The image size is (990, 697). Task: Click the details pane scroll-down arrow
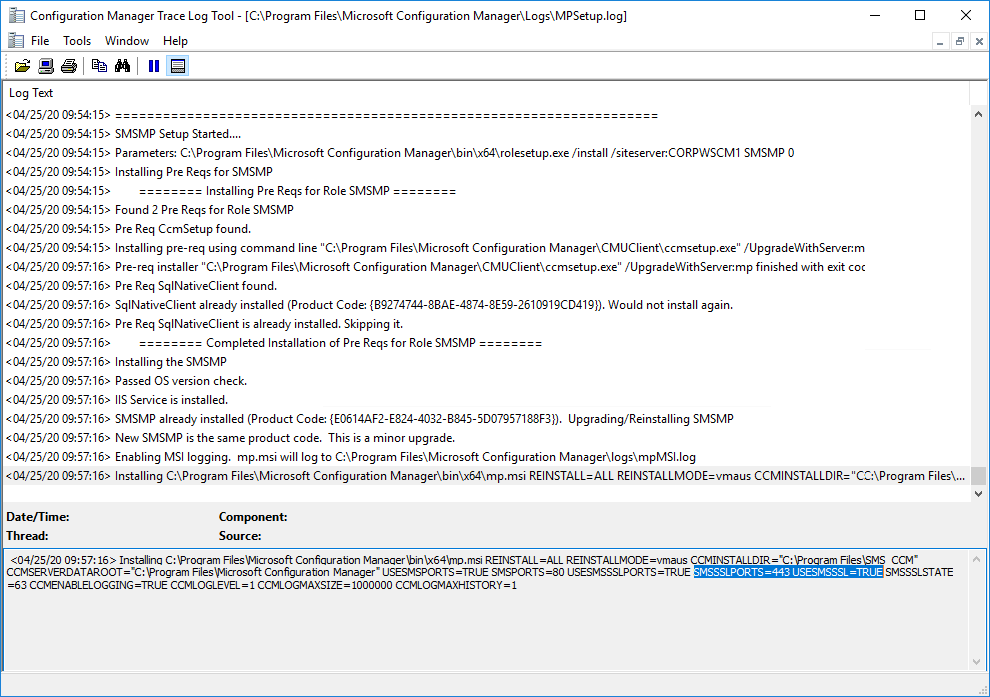[978, 661]
